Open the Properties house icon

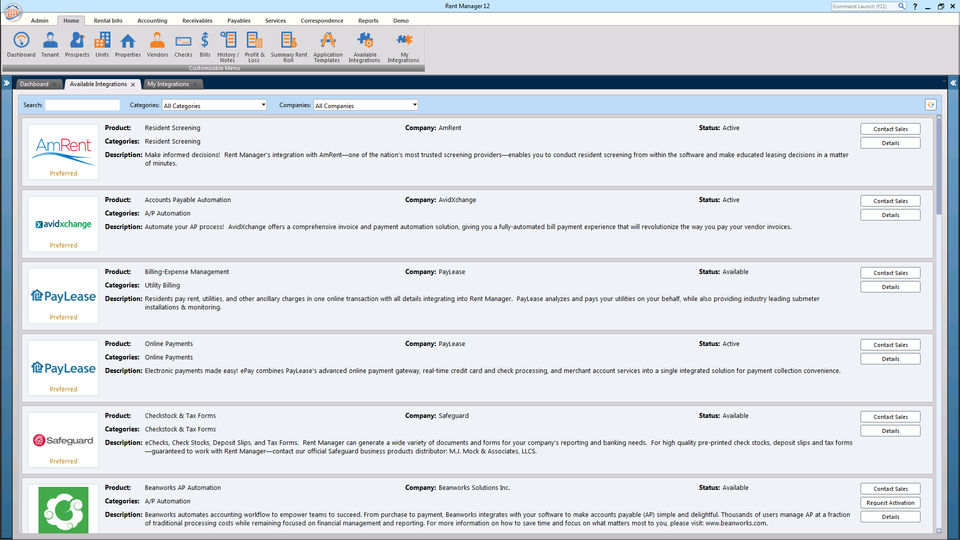pyautogui.click(x=127, y=45)
